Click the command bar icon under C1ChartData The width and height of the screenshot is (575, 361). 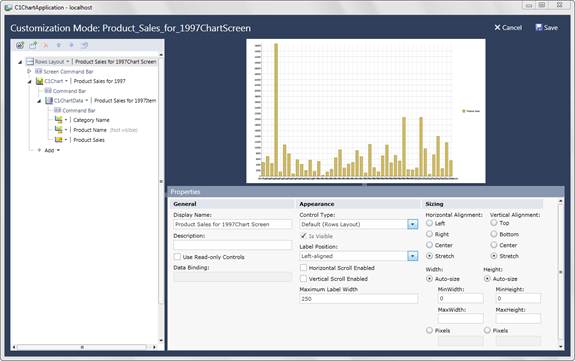pyautogui.click(x=58, y=110)
